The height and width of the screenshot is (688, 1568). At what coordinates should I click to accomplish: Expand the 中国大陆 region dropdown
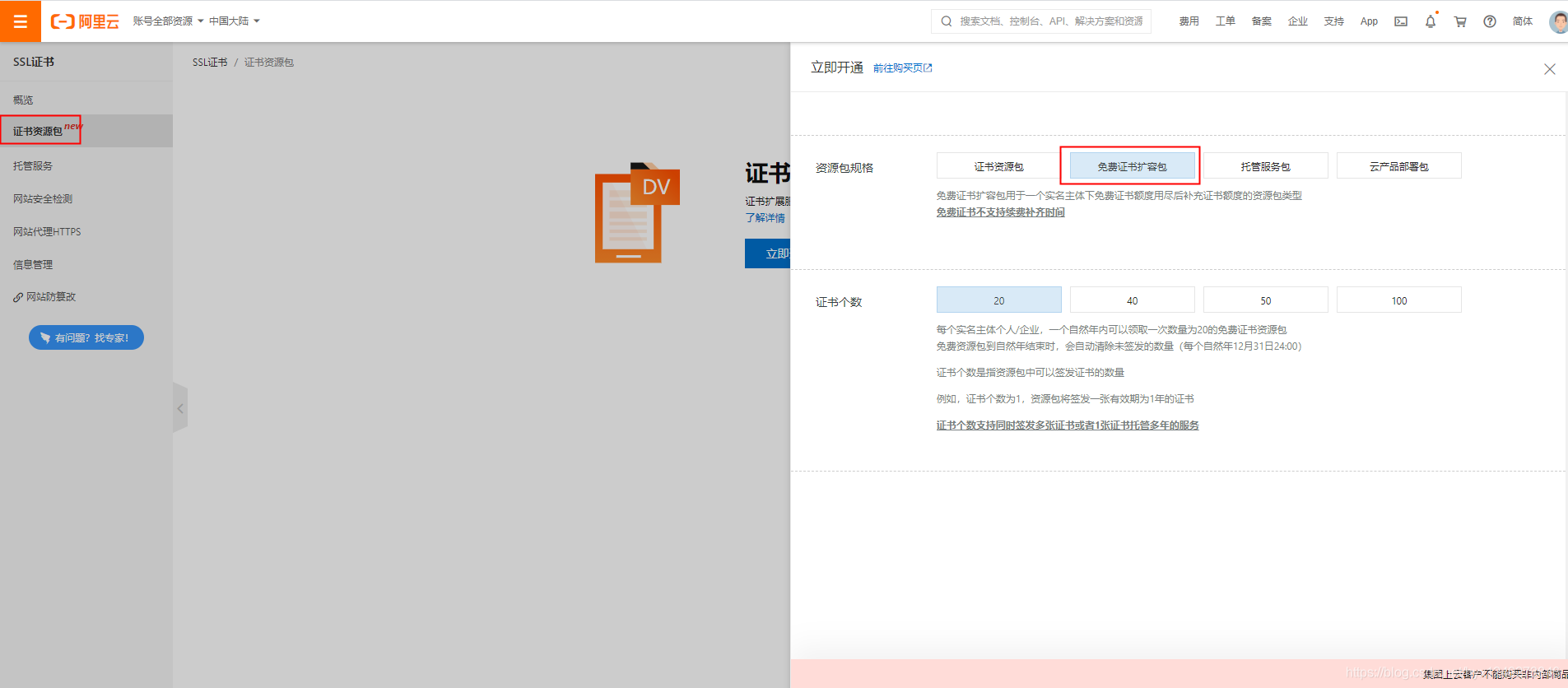tap(234, 21)
